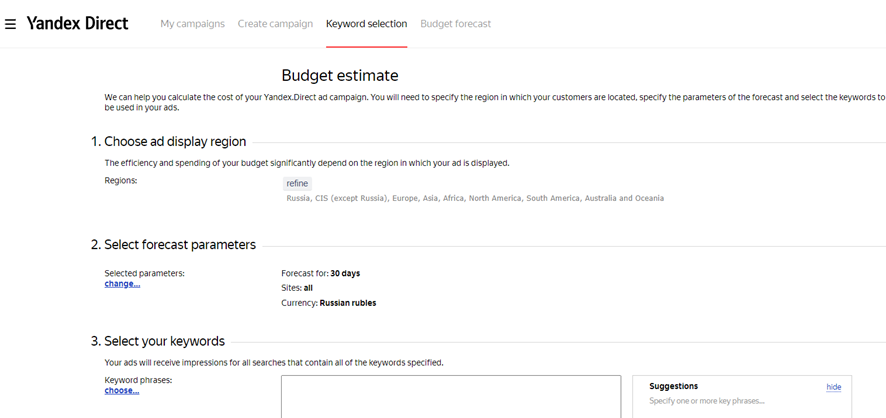Click the Currency: Russian rubles parameter
The image size is (886, 418).
tap(329, 303)
